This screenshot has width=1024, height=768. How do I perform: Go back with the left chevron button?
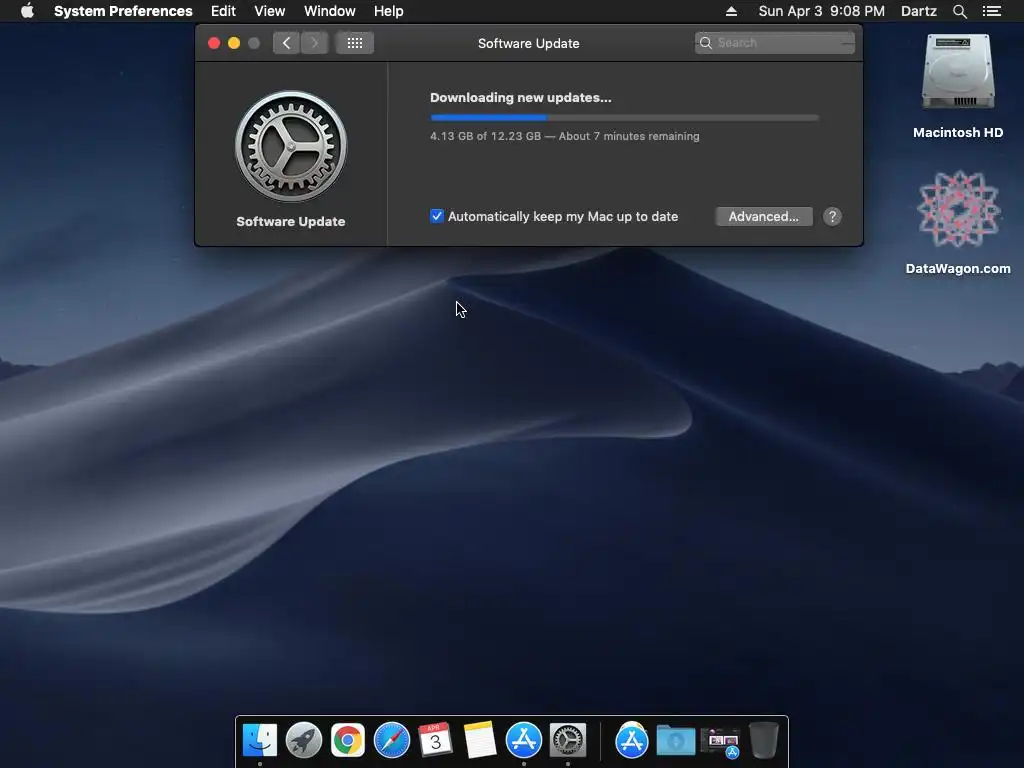point(286,43)
